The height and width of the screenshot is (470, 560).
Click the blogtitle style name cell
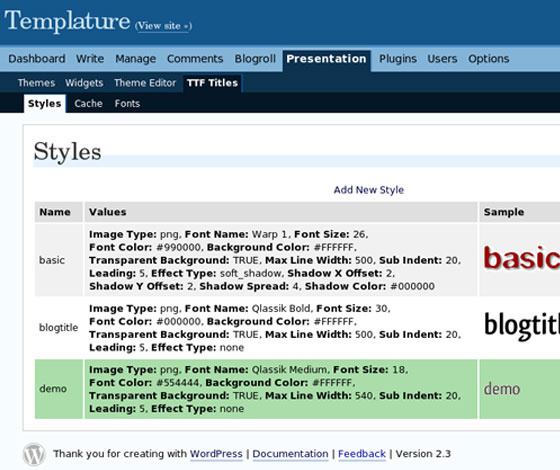tap(59, 328)
